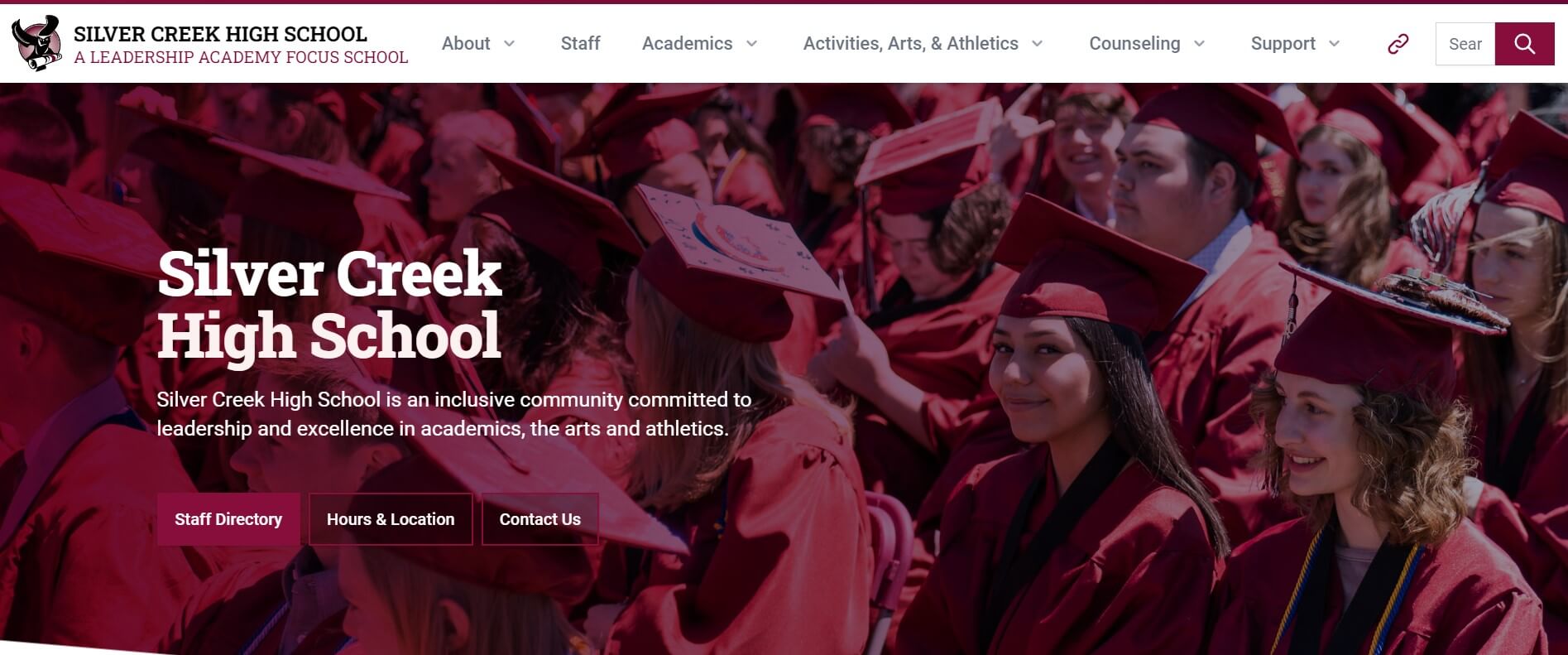Click the magnifying glass search button

pyautogui.click(x=1524, y=44)
